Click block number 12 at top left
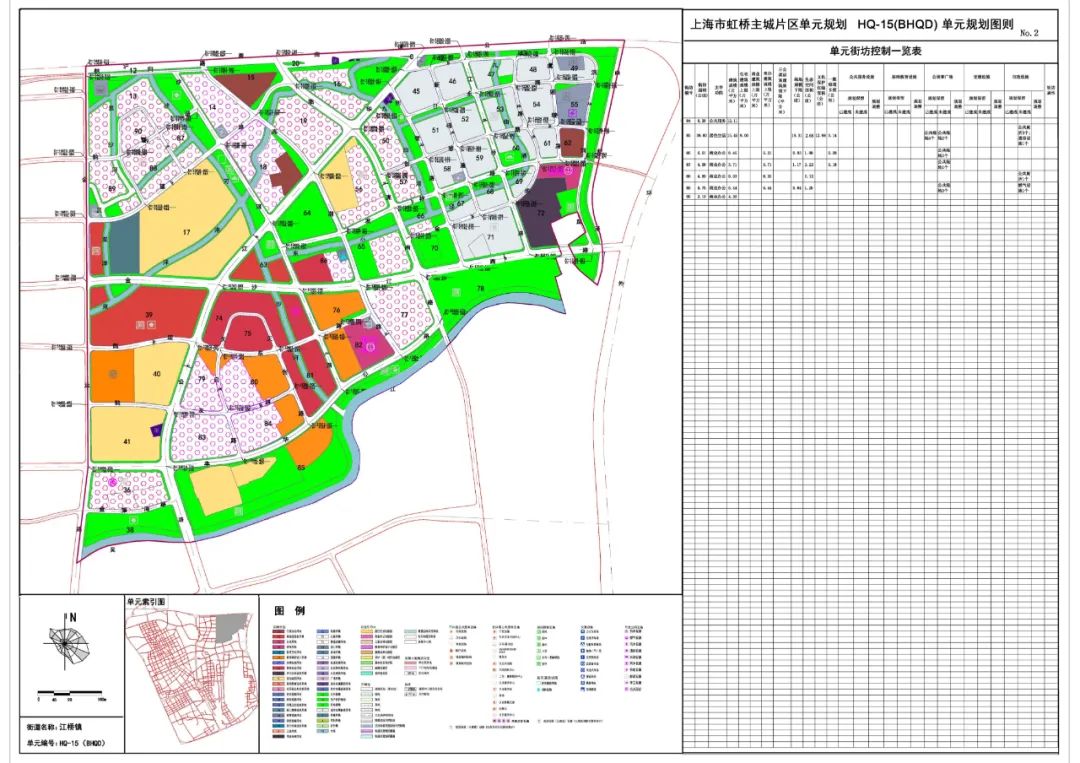Screen dimensions: 1080x763 point(132,71)
